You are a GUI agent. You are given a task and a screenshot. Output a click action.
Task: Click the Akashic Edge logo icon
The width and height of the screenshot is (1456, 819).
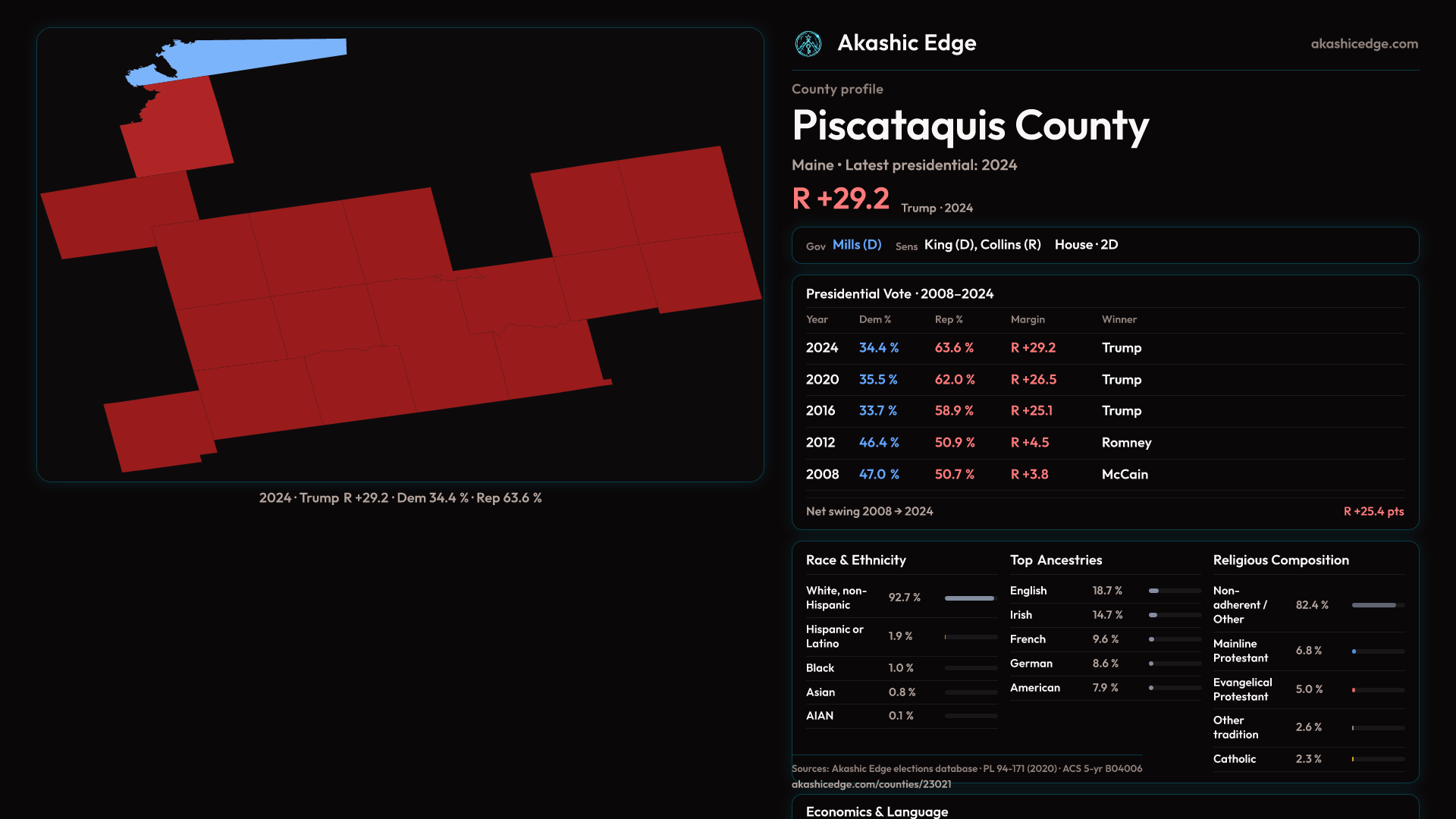808,44
